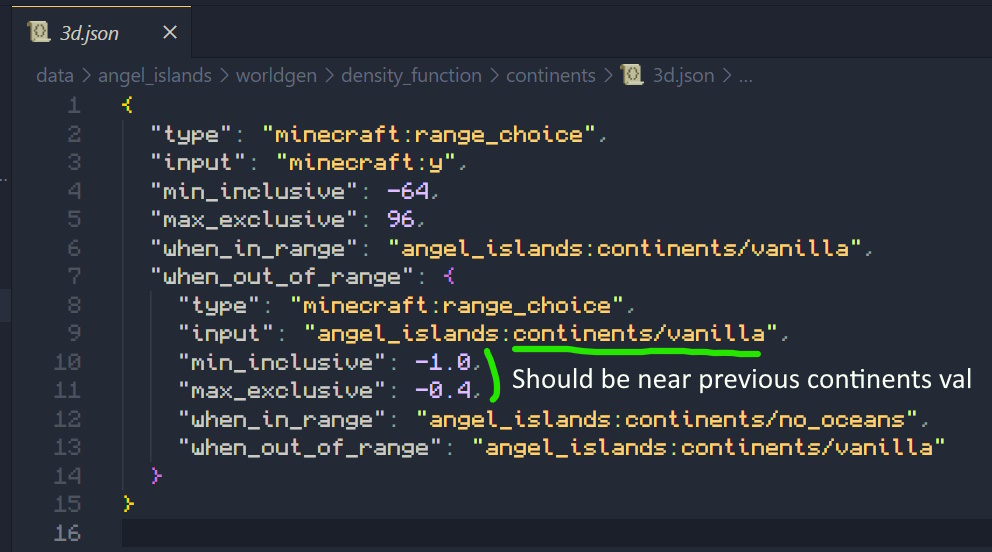992x552 pixels.
Task: Click the "min_inclusive" key on line 4
Action: coord(254,191)
